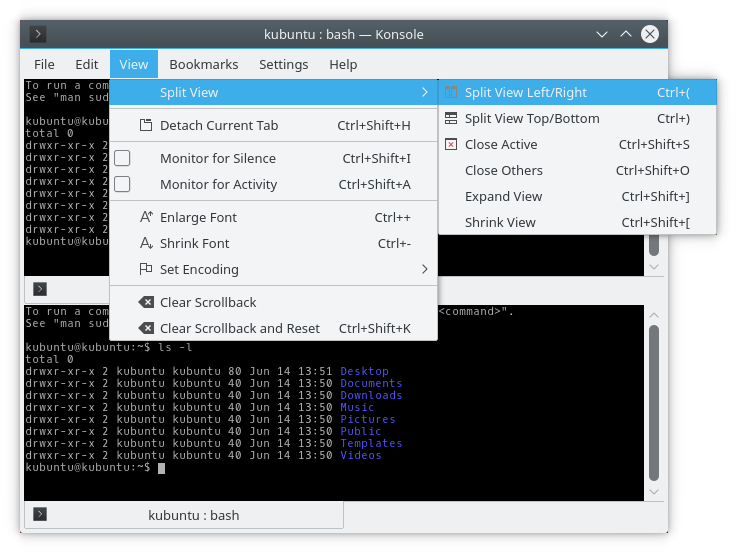Expand the Split View submenu arrow
This screenshot has width=737, height=553.
(x=424, y=92)
